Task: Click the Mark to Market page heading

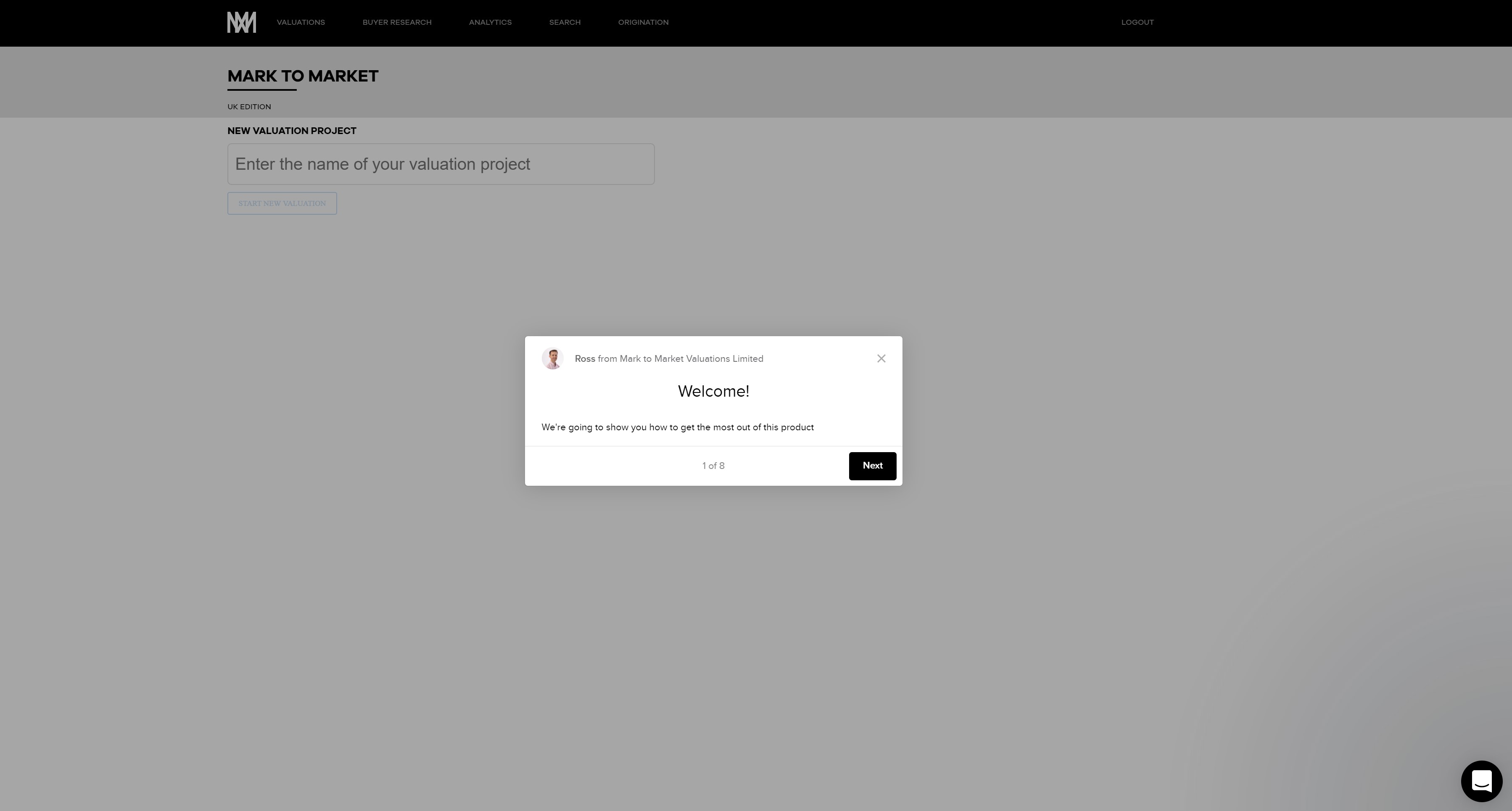Action: (x=303, y=76)
